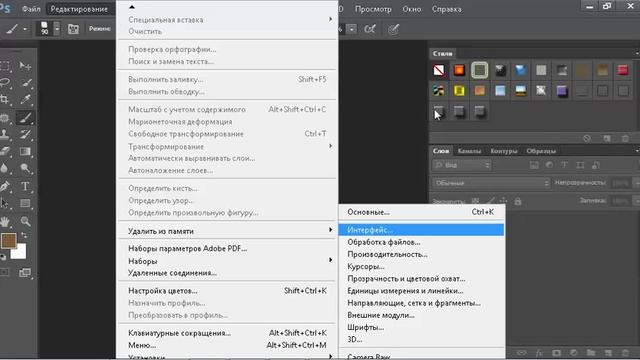Delete style trash icon in Styles panel
This screenshot has height=360, width=640.
coord(625,139)
